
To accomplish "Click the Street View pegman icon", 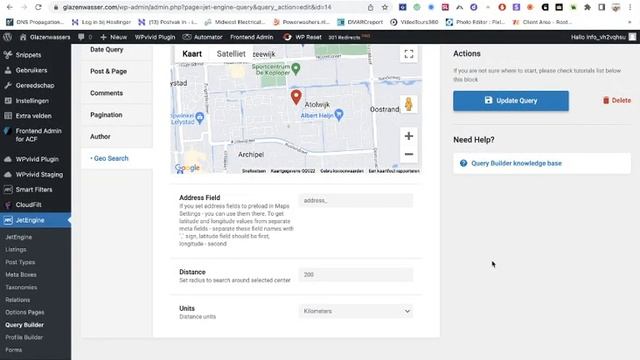I will click(x=409, y=104).
